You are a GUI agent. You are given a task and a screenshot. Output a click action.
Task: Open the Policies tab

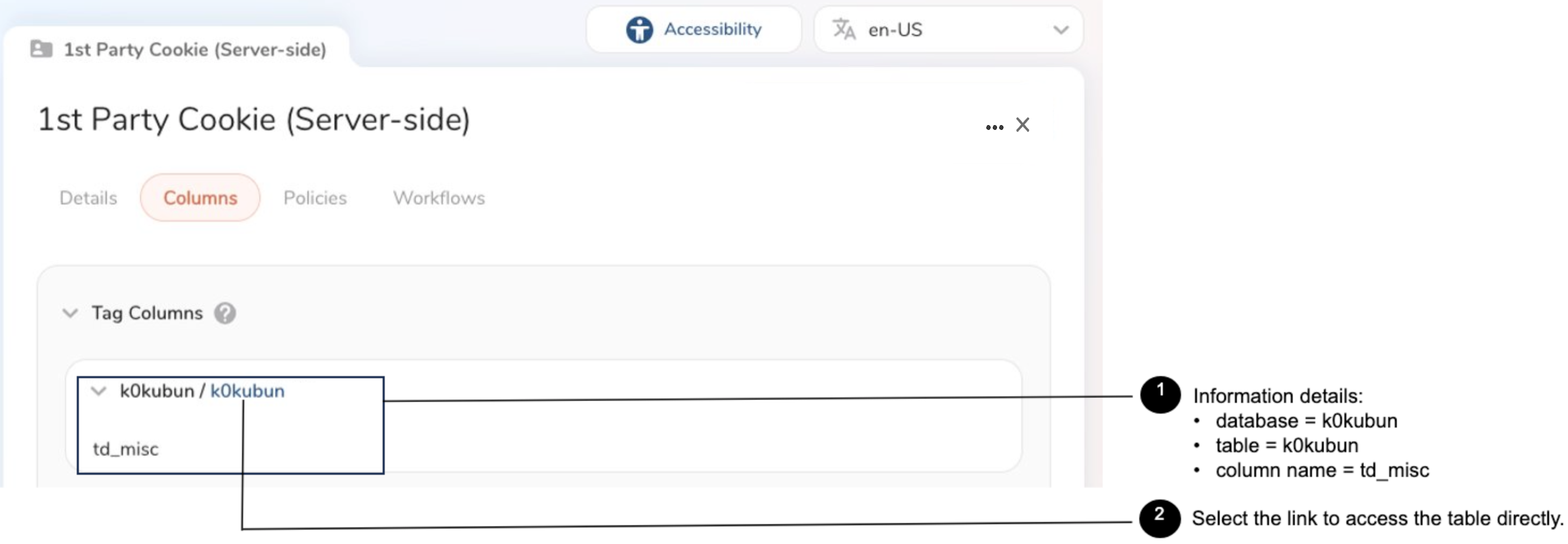coord(314,198)
